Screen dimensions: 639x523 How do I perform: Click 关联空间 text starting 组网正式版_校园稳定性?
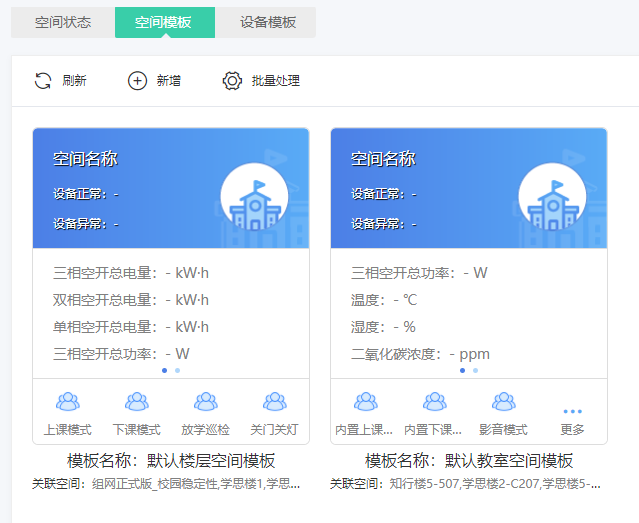(x=166, y=484)
